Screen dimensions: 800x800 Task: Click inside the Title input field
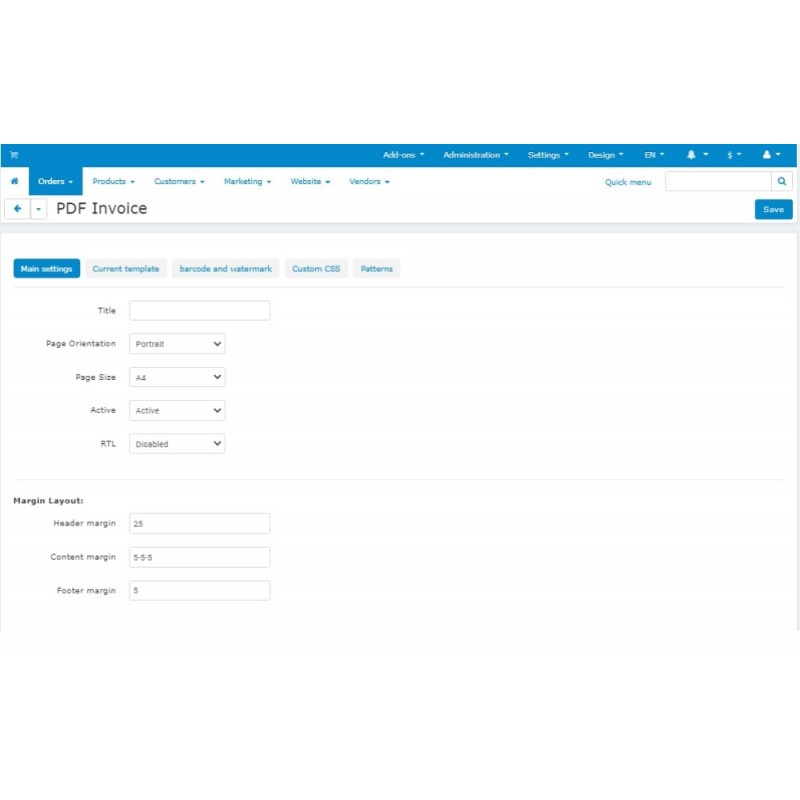point(199,310)
